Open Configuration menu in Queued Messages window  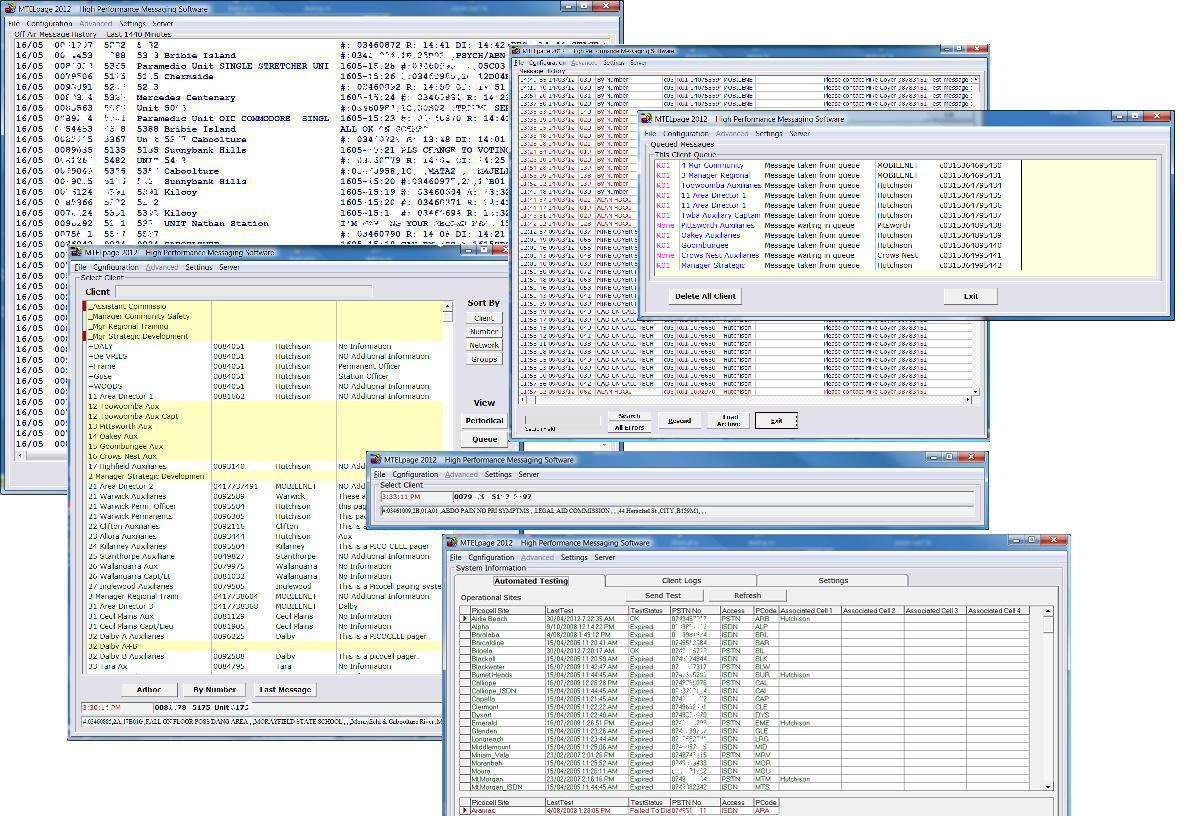685,133
